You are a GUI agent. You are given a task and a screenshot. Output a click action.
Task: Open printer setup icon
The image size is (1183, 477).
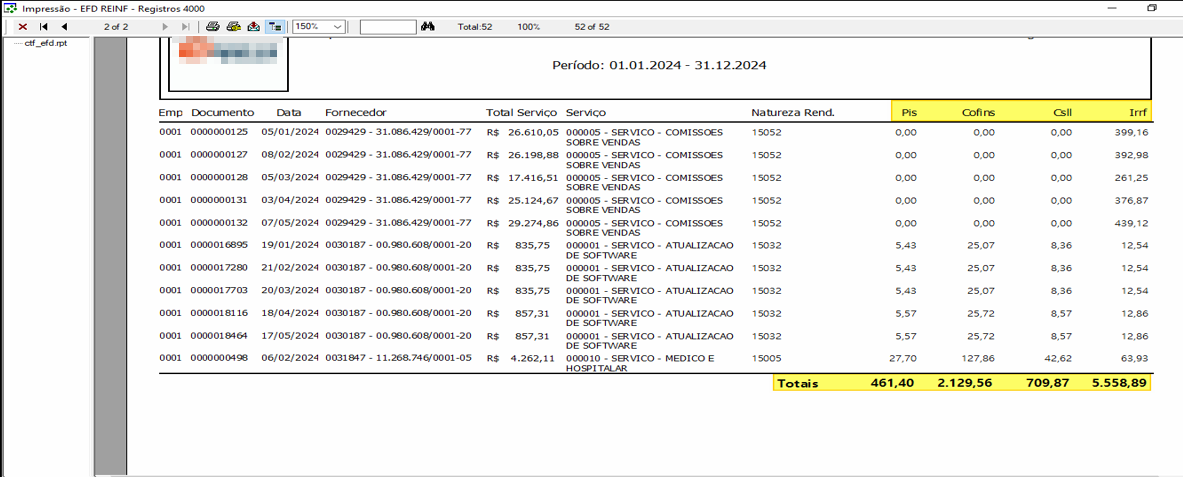234,26
